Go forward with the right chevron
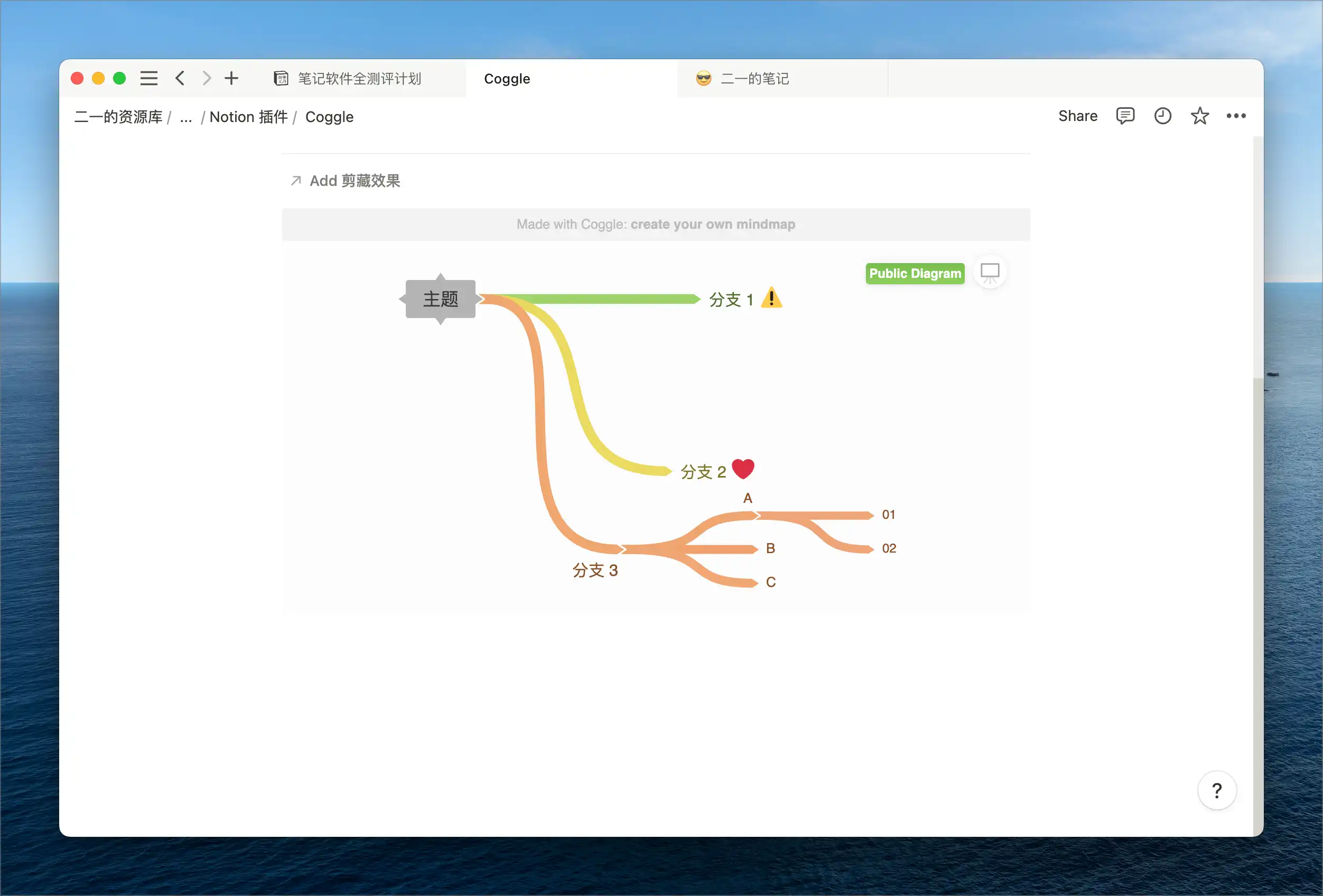 (x=206, y=78)
